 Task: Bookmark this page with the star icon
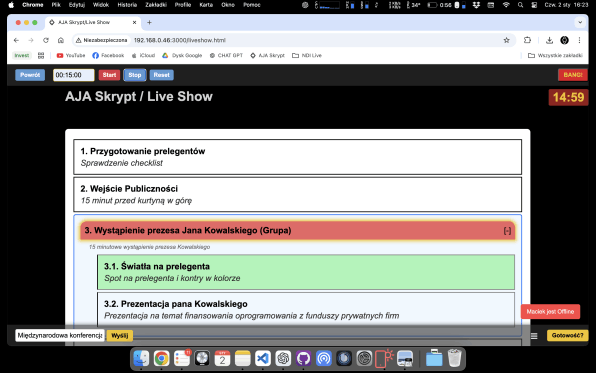(506, 40)
